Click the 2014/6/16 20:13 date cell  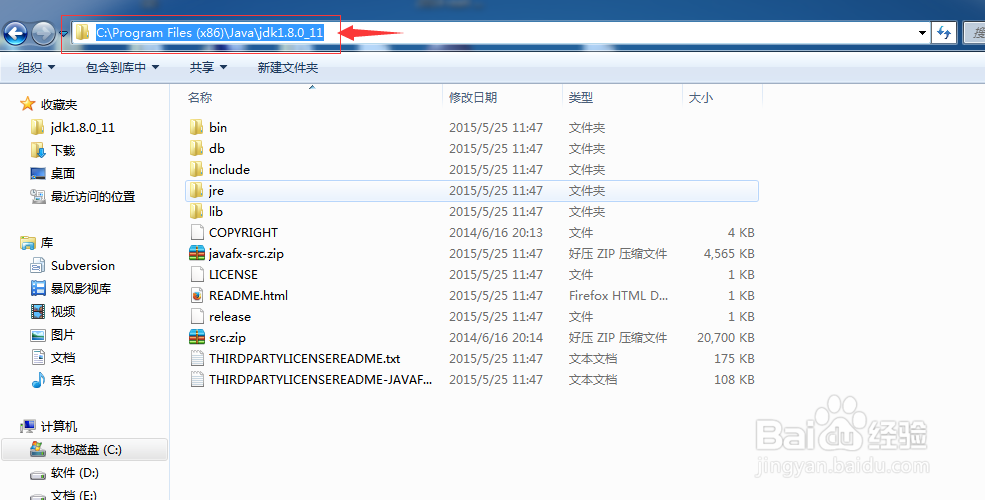point(496,232)
